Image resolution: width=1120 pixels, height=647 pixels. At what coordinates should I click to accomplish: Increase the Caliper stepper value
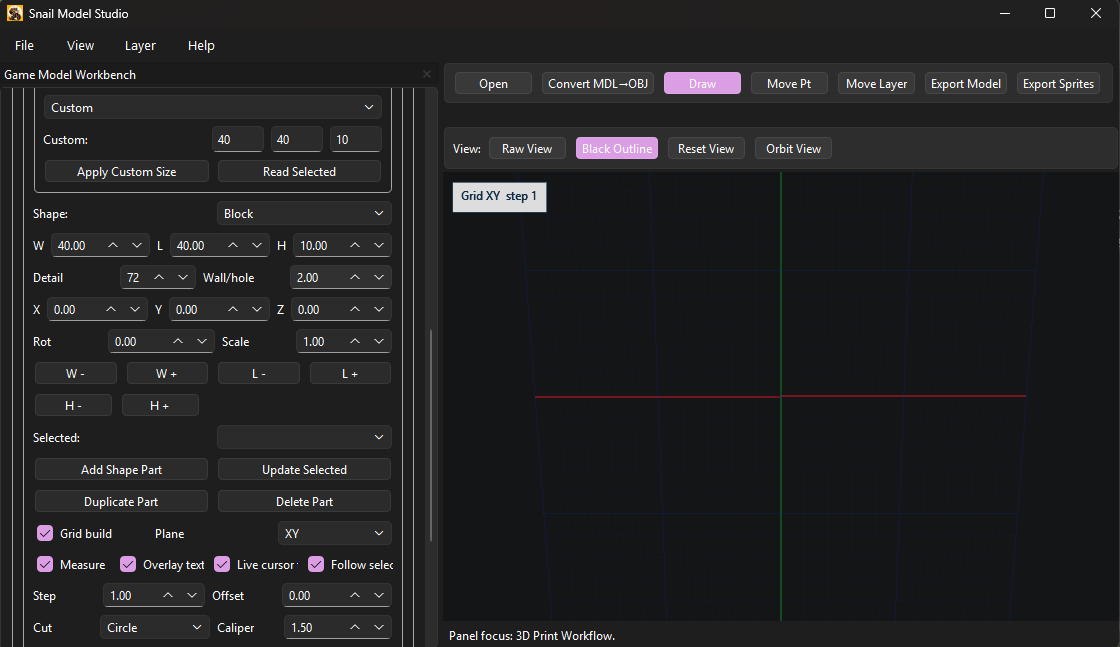pyautogui.click(x=355, y=628)
